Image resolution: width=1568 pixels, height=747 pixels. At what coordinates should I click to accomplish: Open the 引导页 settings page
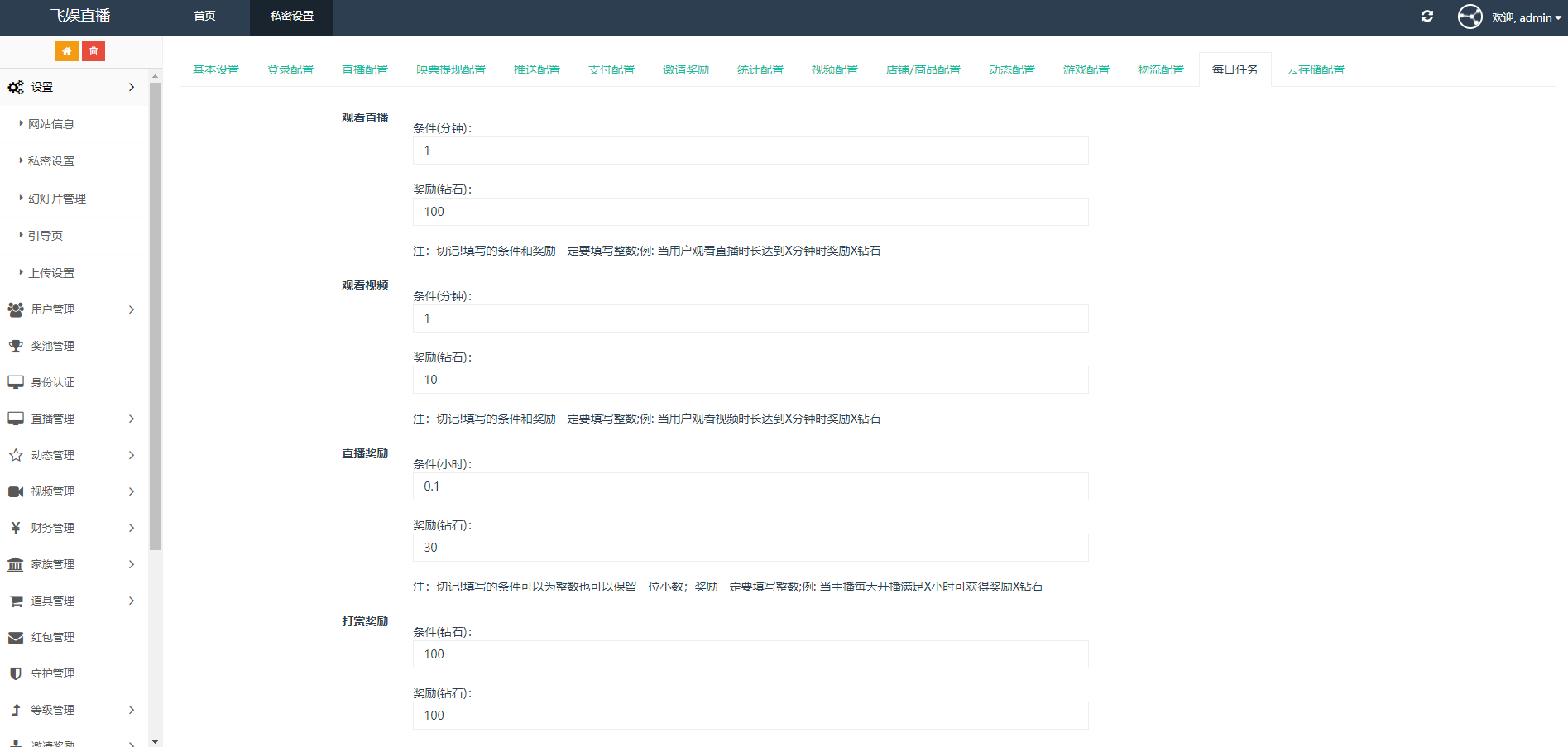coord(46,235)
